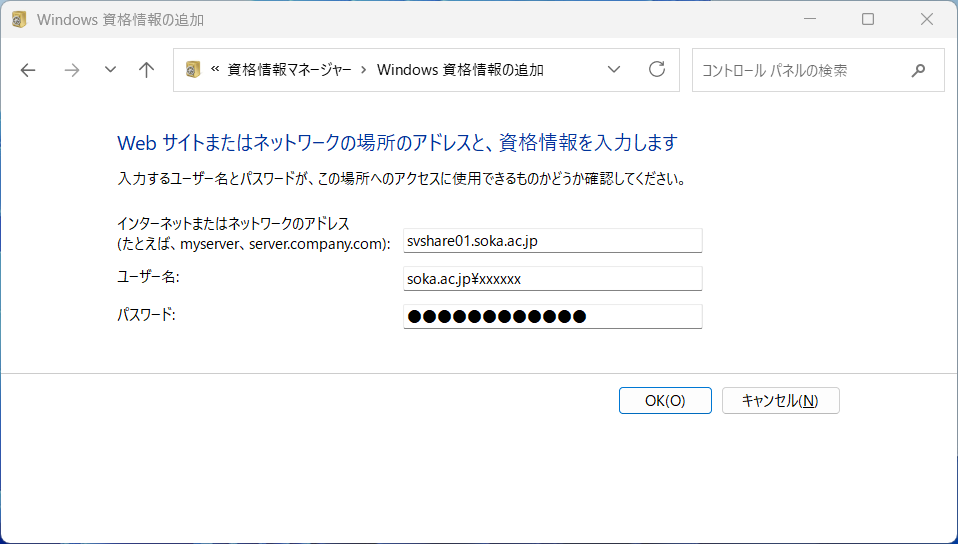This screenshot has width=958, height=544.
Task: Click the search magnifier icon
Action: point(918,70)
